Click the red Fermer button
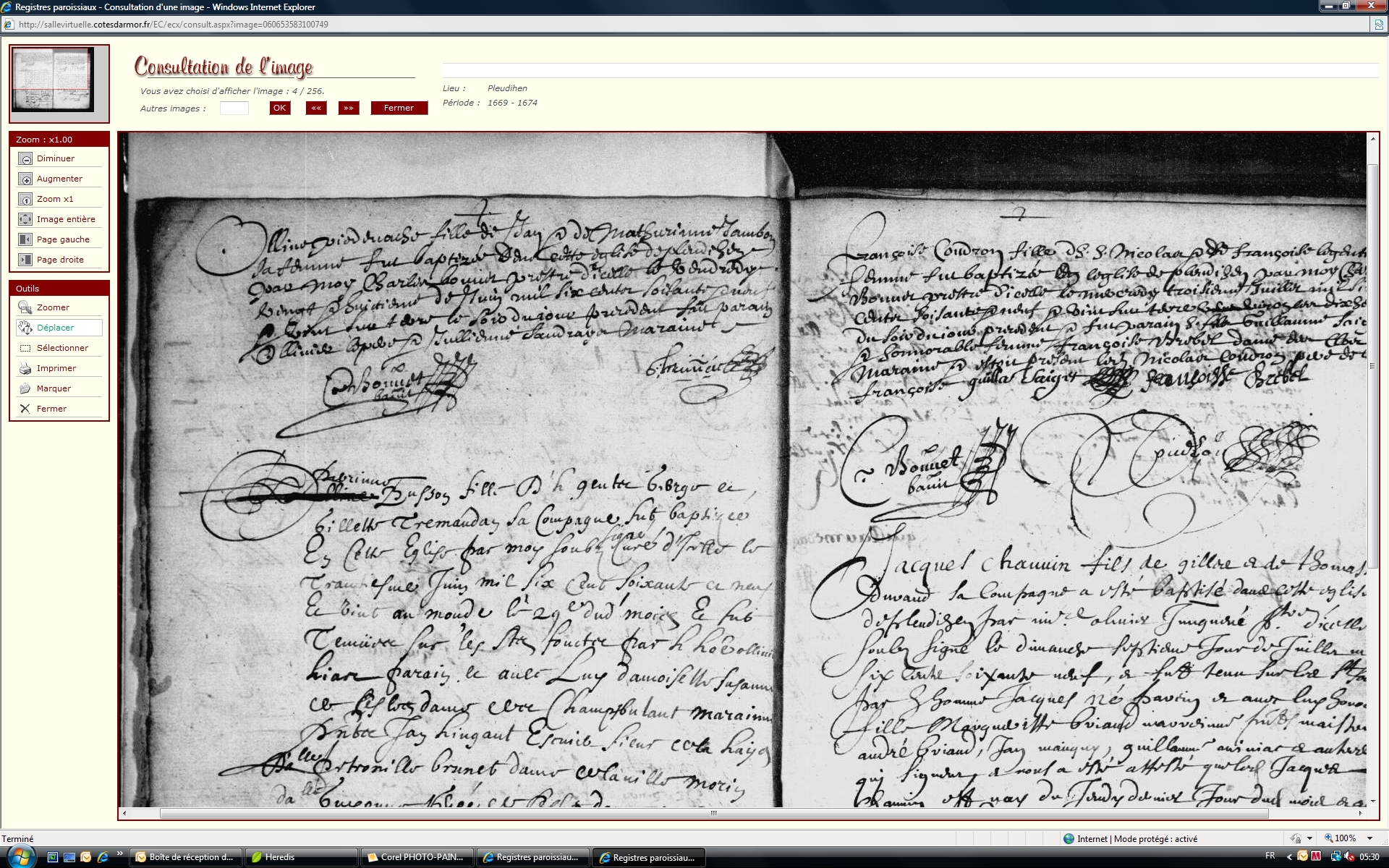The height and width of the screenshot is (868, 1389). pos(399,108)
